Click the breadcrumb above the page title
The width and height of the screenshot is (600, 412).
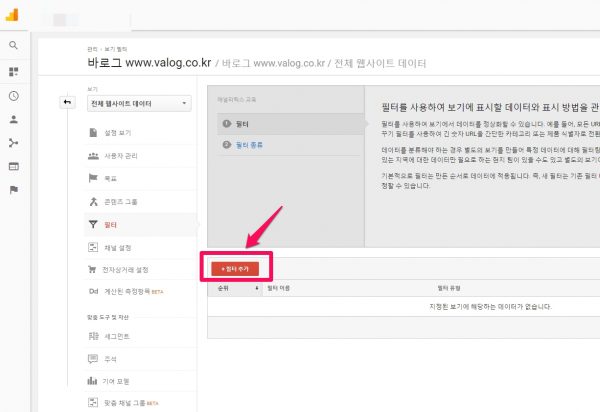(107, 49)
